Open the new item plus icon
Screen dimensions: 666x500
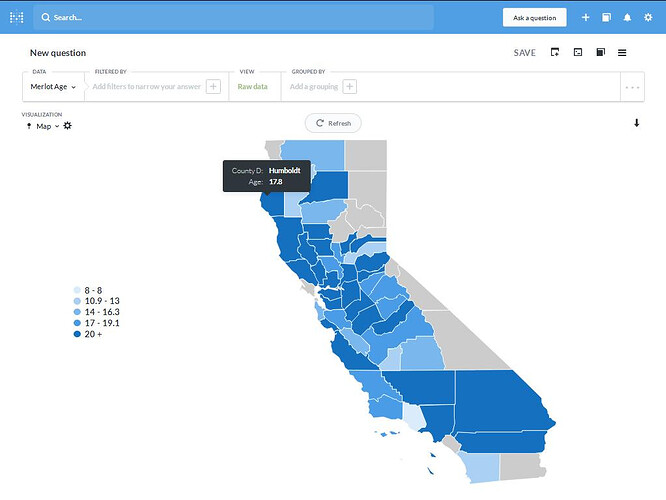point(585,17)
